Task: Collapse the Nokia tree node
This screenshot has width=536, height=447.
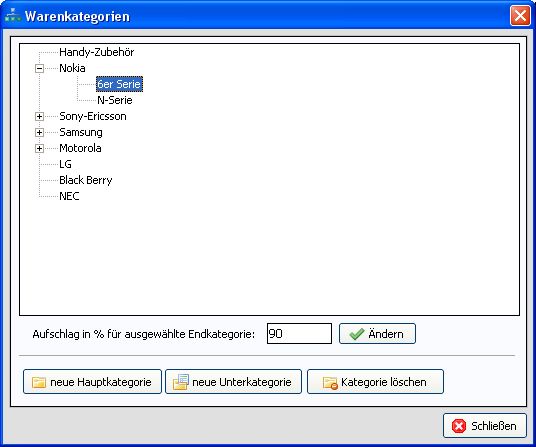Action: (x=39, y=68)
